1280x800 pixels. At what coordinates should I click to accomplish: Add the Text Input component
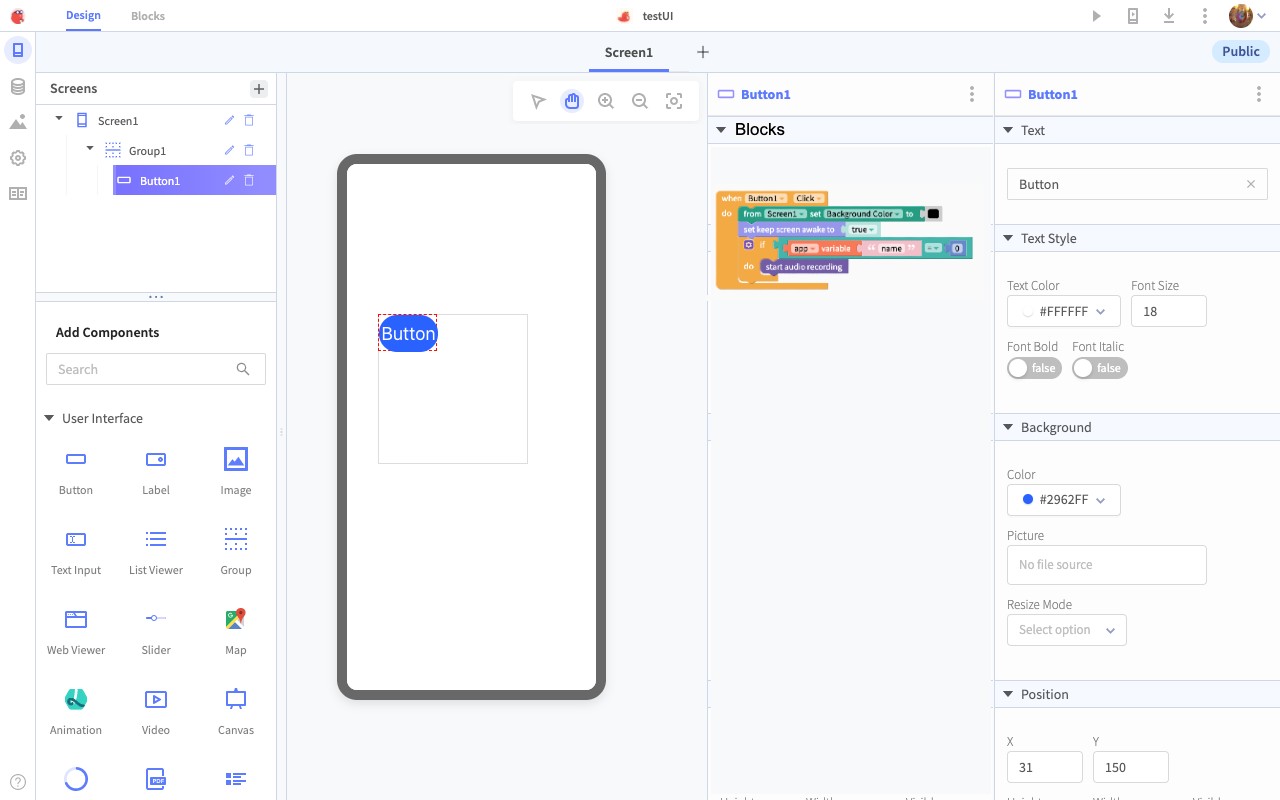76,551
